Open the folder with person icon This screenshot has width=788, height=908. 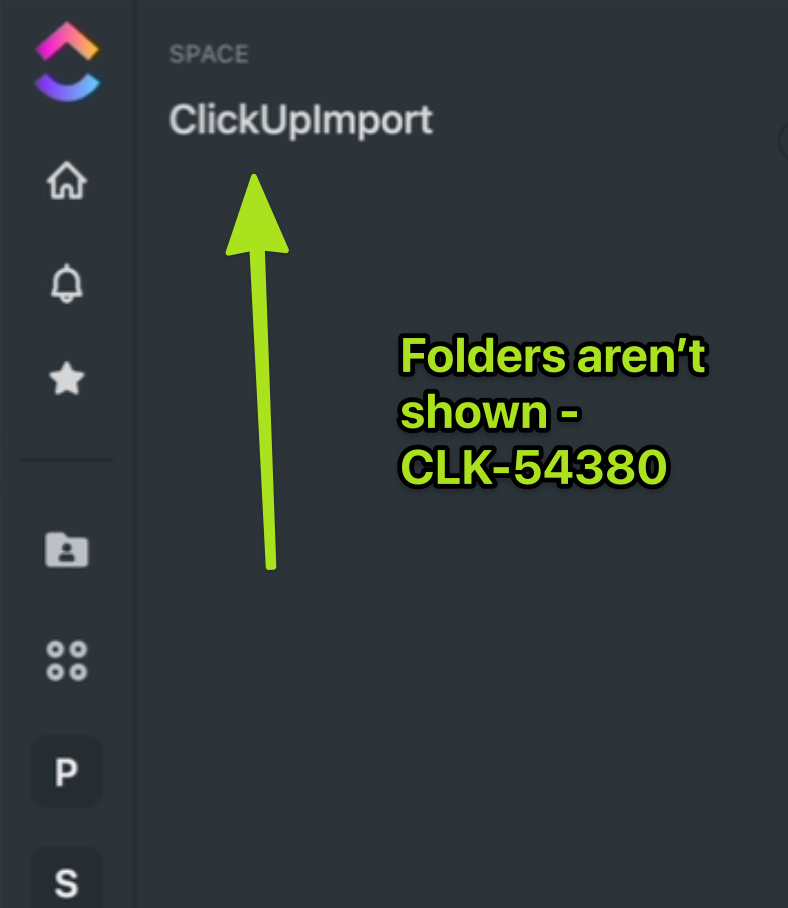pos(67,550)
